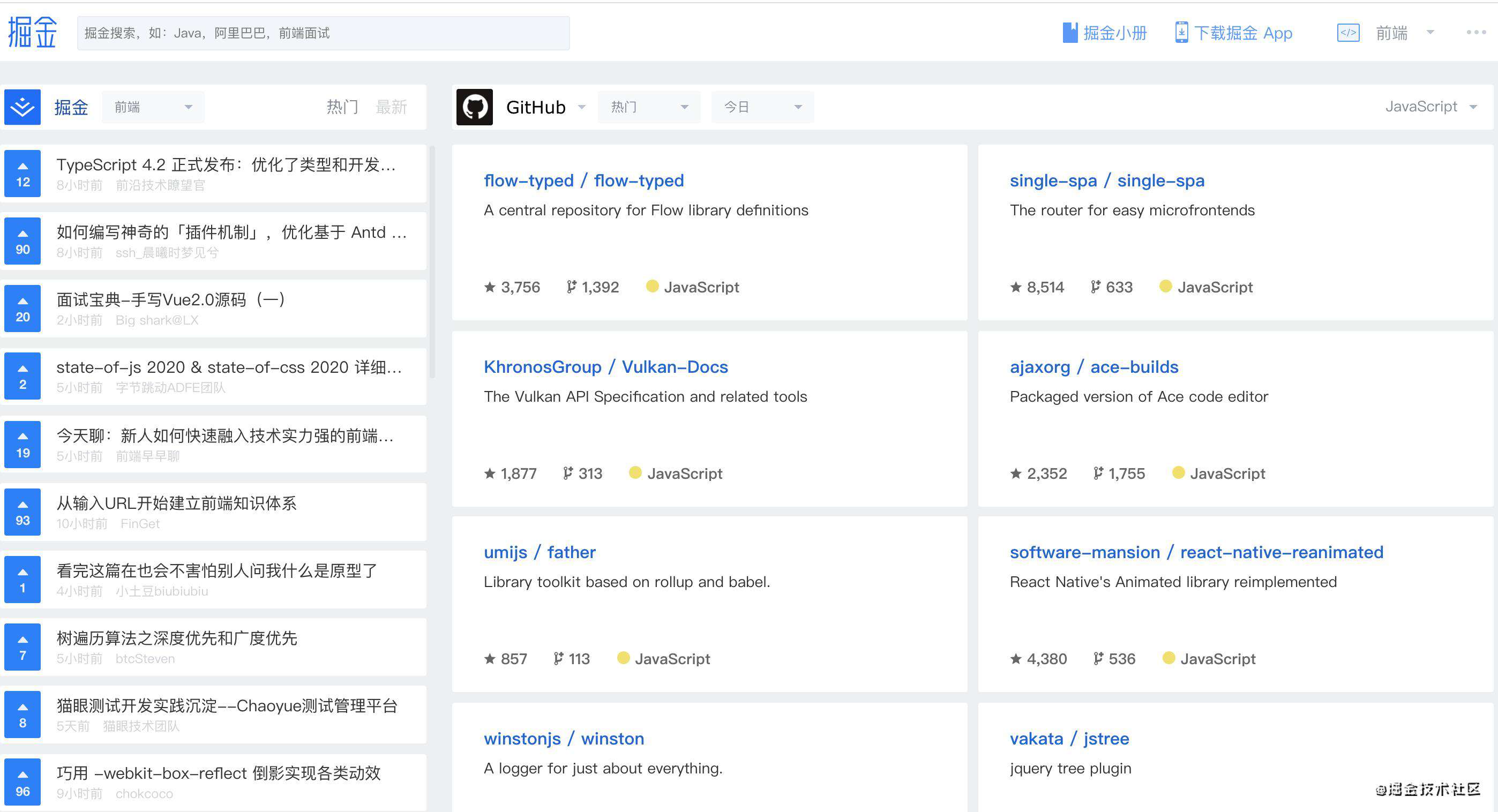Viewport: 1498px width, 812px height.
Task: Switch to the 热门 tab in 掘金 panel
Action: [342, 107]
